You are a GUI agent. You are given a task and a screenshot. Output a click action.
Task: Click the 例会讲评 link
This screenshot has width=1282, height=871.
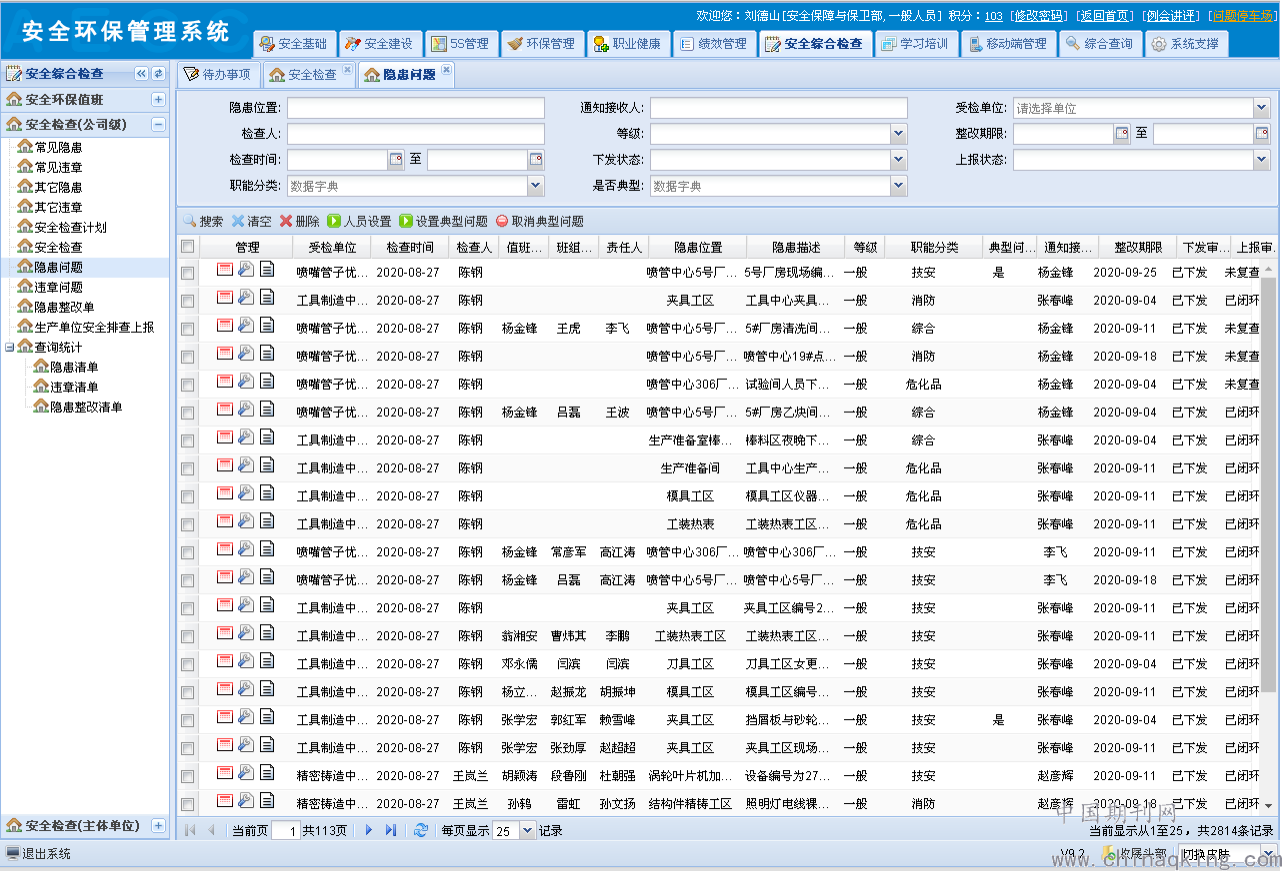1171,16
